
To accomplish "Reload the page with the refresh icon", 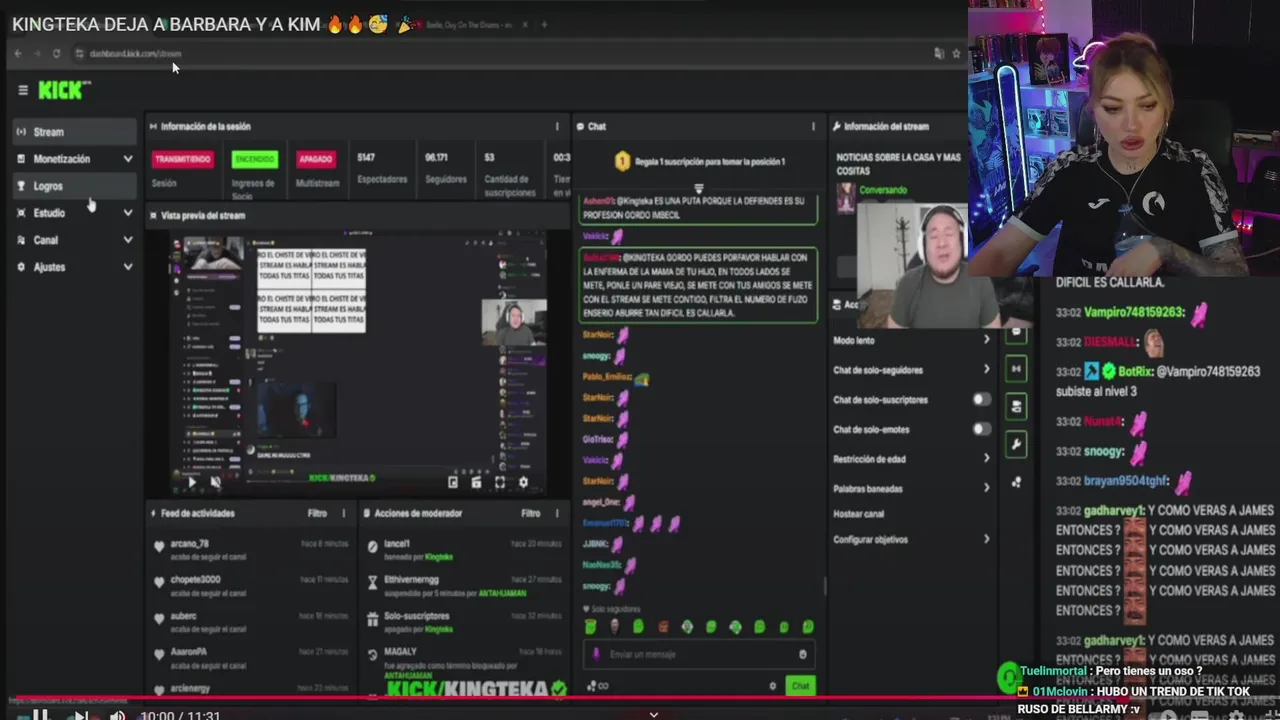I will (56, 53).
